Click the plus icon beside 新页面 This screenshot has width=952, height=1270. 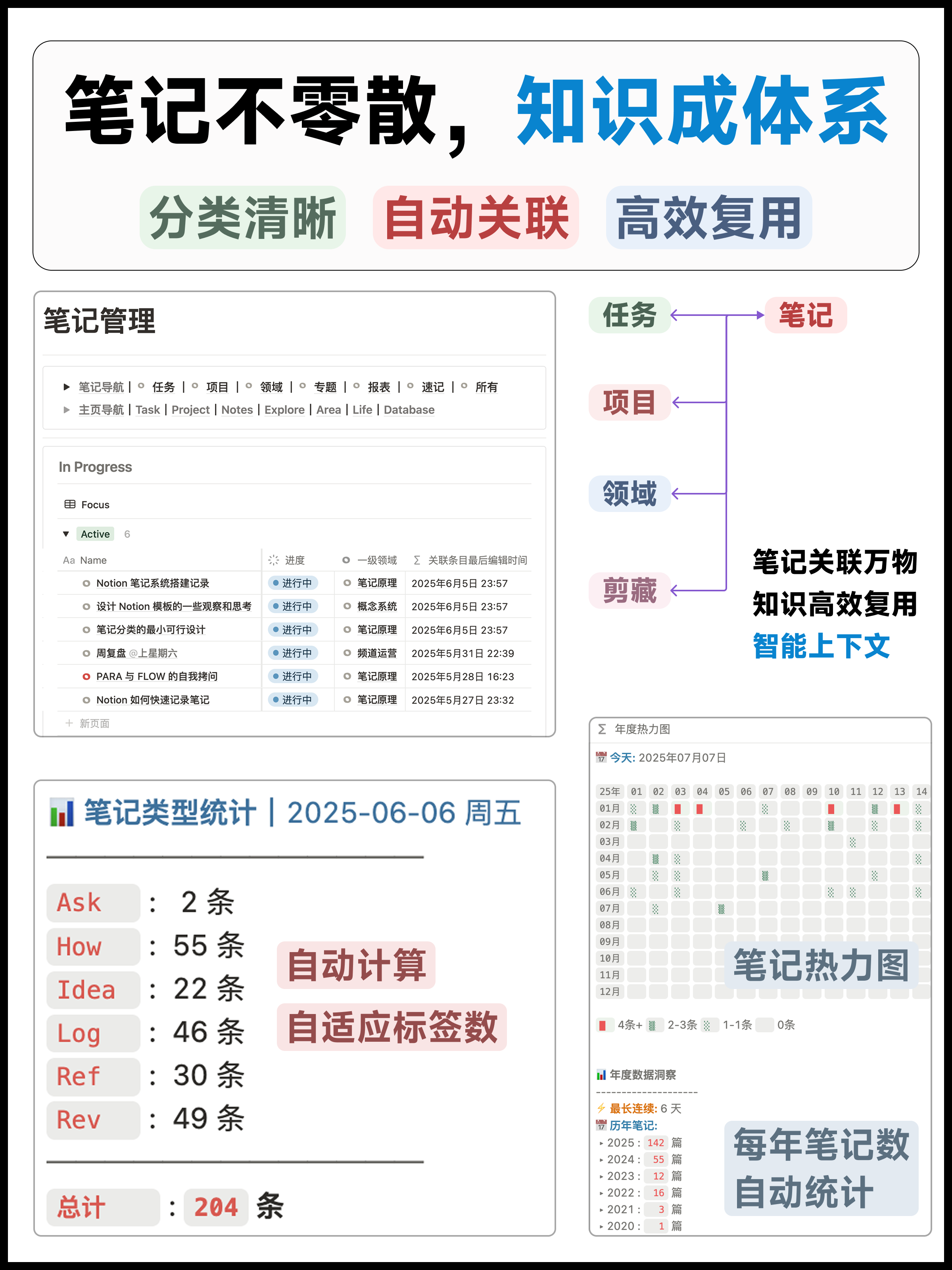[69, 723]
